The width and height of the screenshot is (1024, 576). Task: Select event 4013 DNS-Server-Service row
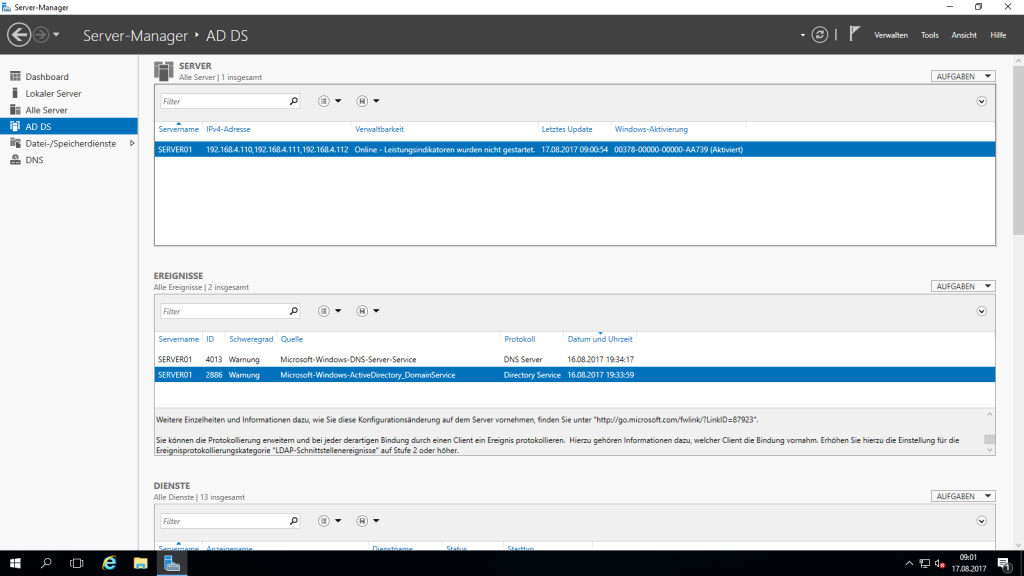pyautogui.click(x=575, y=359)
